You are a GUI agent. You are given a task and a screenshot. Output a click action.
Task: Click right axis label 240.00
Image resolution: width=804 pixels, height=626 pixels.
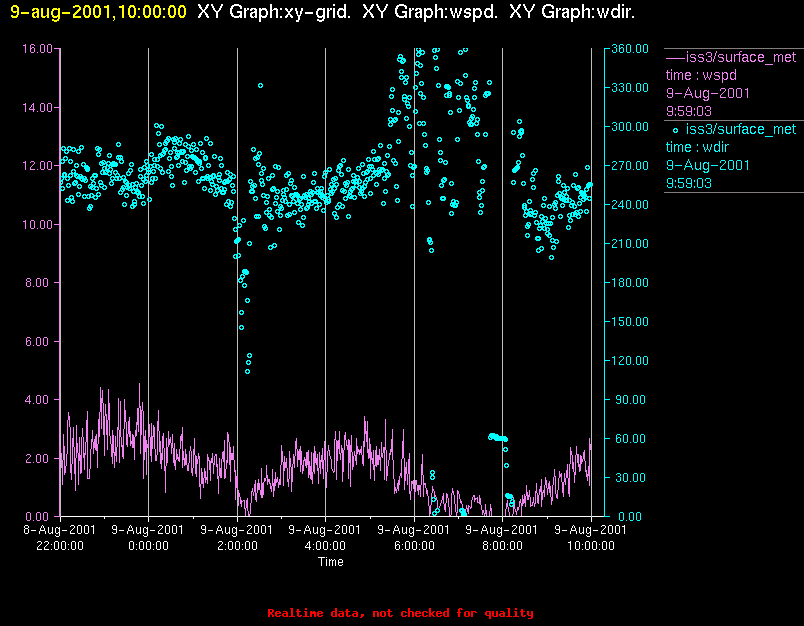(630, 205)
